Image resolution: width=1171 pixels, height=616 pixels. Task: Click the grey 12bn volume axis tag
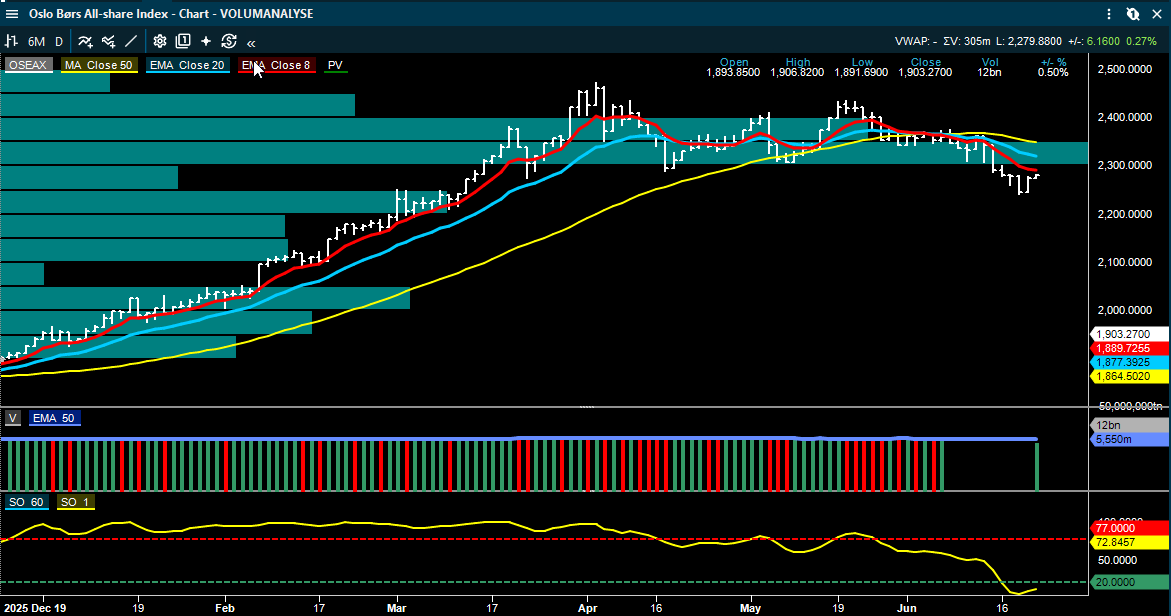tap(1128, 425)
